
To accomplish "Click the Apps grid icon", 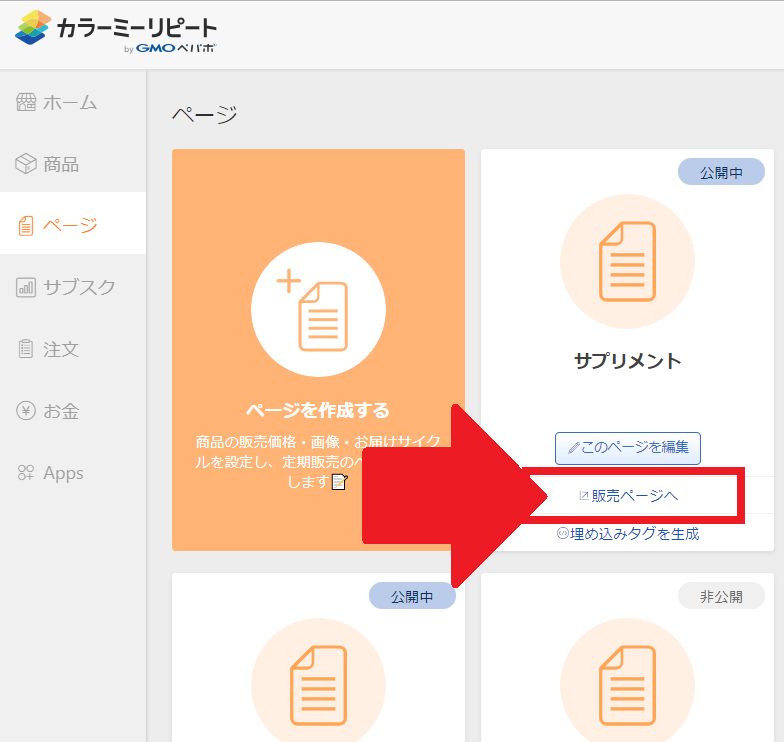I will (x=26, y=472).
